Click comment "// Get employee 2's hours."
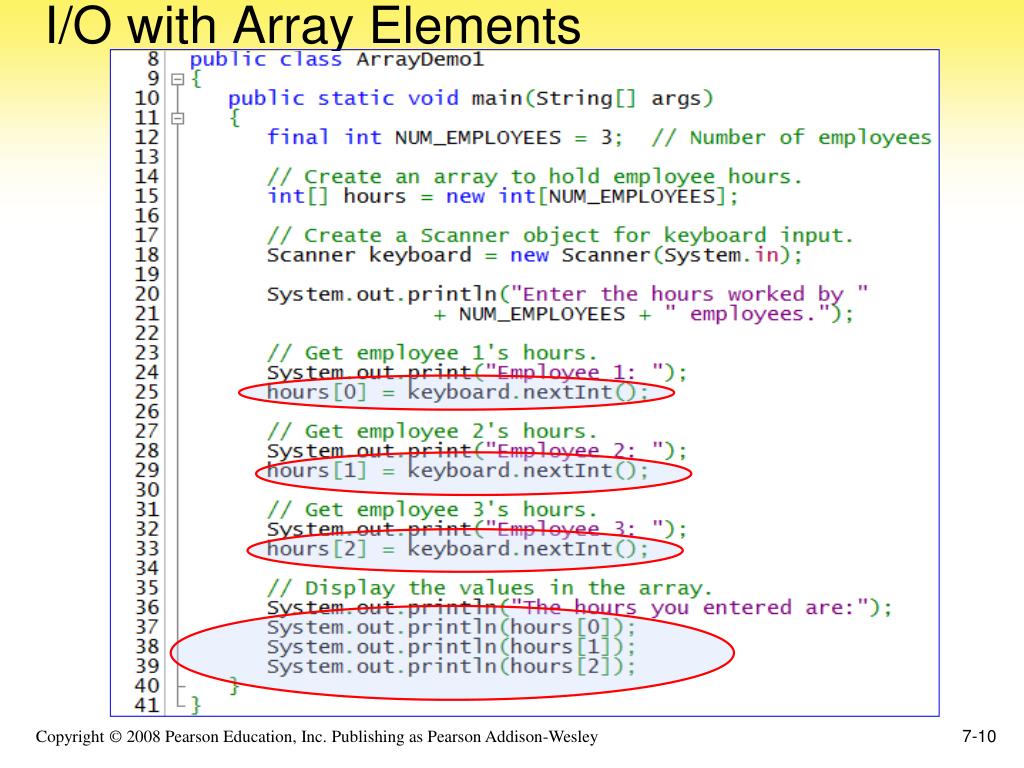The image size is (1024, 768). click(x=432, y=432)
